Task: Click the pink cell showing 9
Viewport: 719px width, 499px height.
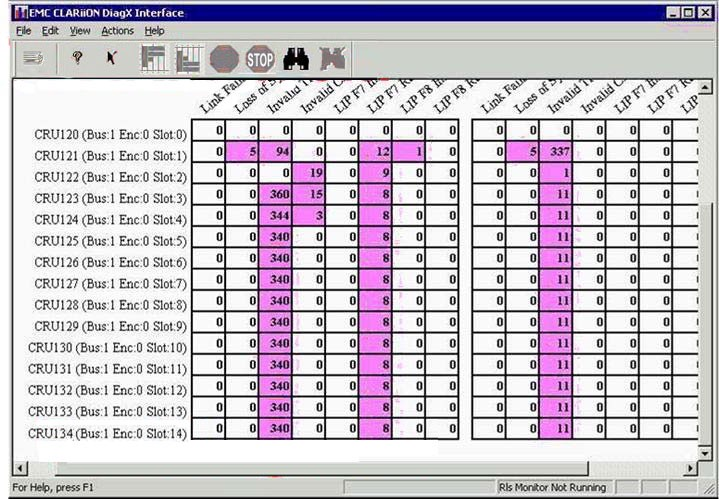Action: click(x=375, y=172)
